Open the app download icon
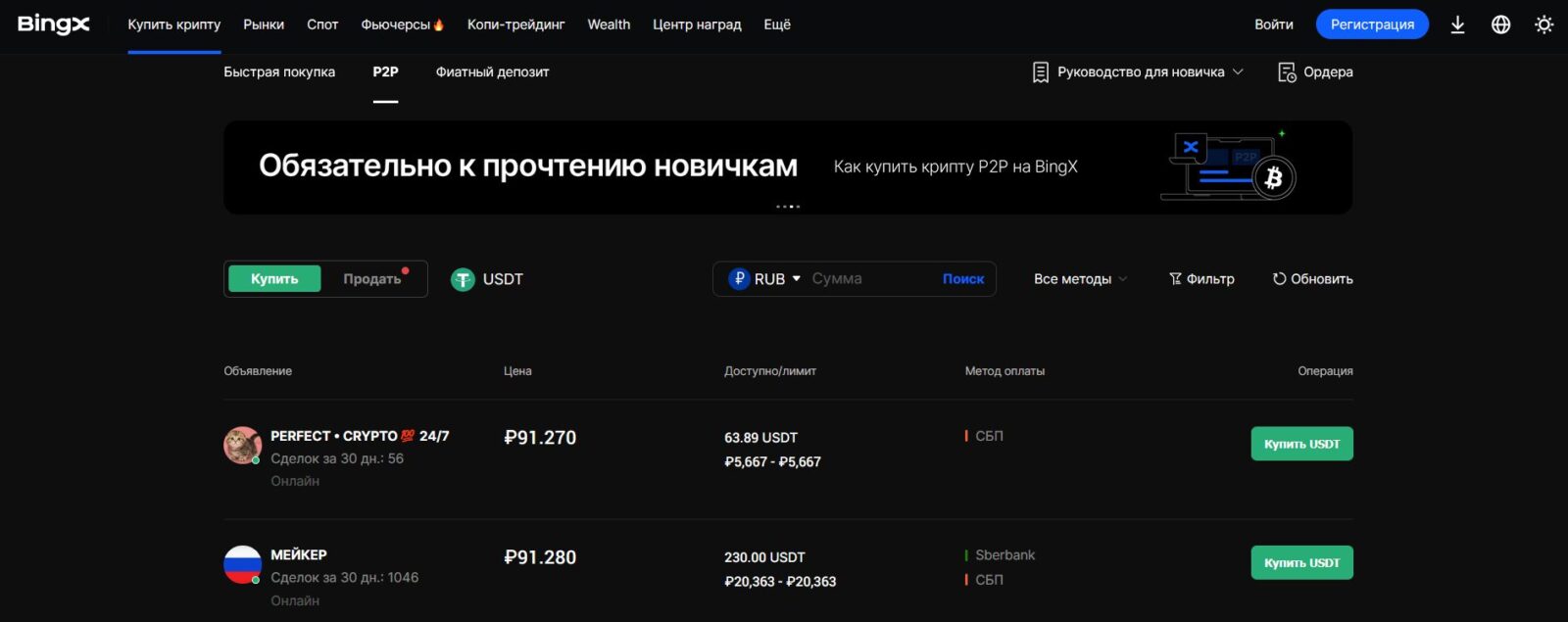Image resolution: width=1568 pixels, height=622 pixels. [x=1457, y=24]
